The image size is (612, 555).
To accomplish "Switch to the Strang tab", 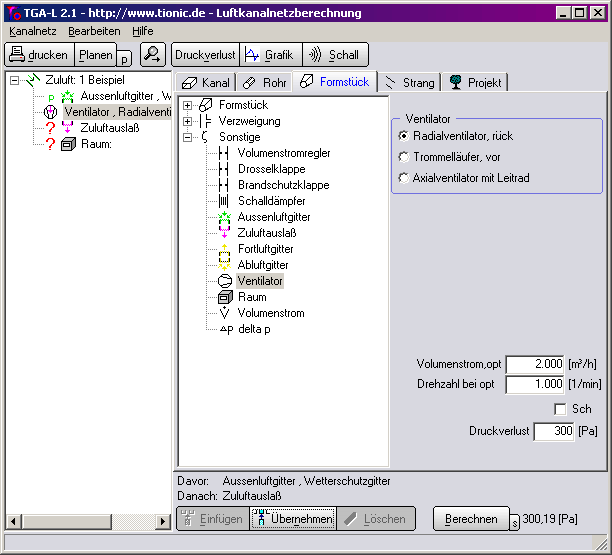I will tap(410, 82).
